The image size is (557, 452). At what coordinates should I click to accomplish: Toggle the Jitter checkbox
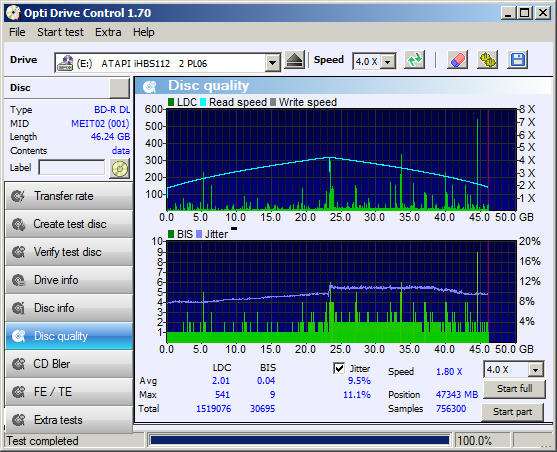pyautogui.click(x=339, y=368)
